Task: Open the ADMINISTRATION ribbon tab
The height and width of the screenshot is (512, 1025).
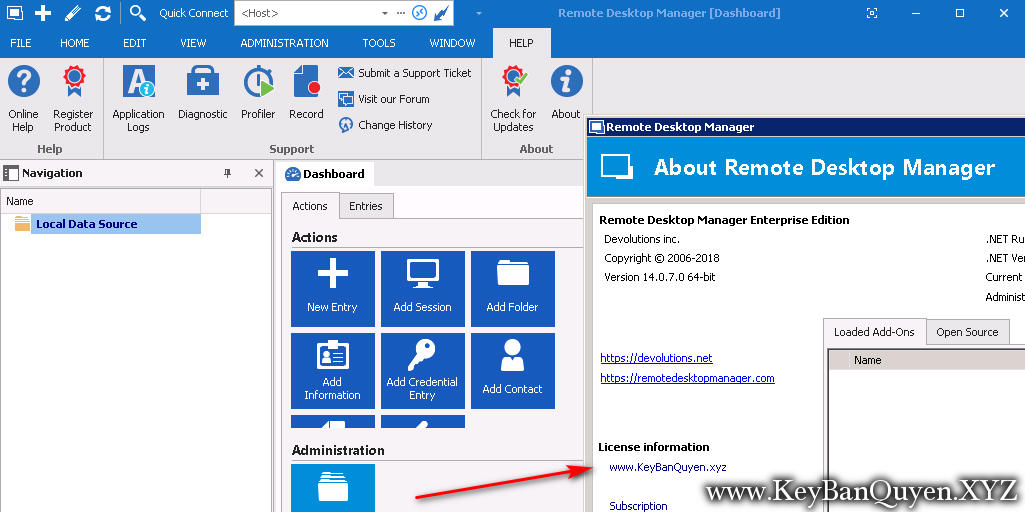Action: [x=284, y=43]
